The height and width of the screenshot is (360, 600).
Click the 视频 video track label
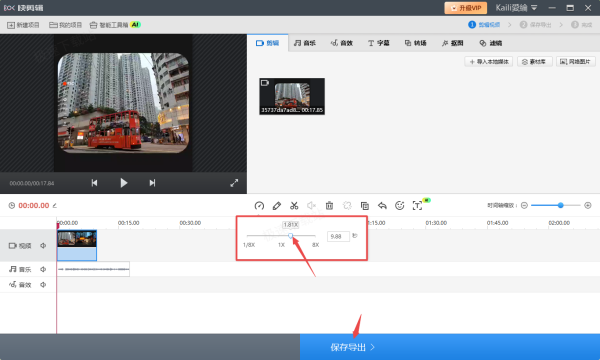click(x=20, y=246)
